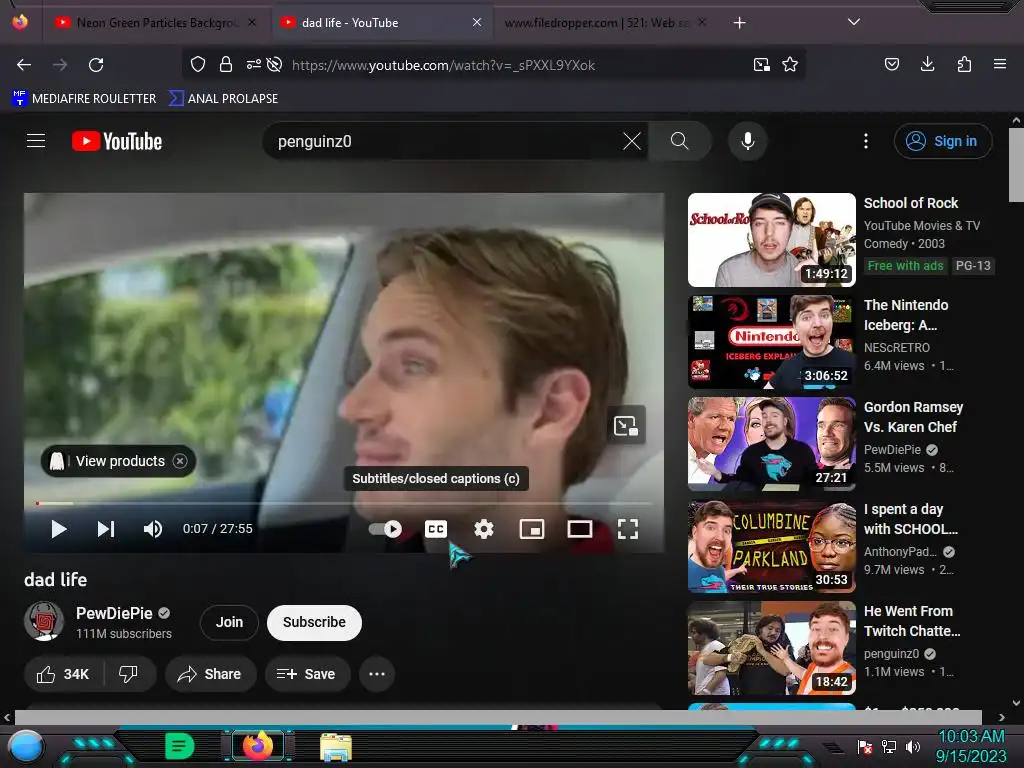Open PewDiePie channel avatar
The height and width of the screenshot is (768, 1024).
pos(44,621)
